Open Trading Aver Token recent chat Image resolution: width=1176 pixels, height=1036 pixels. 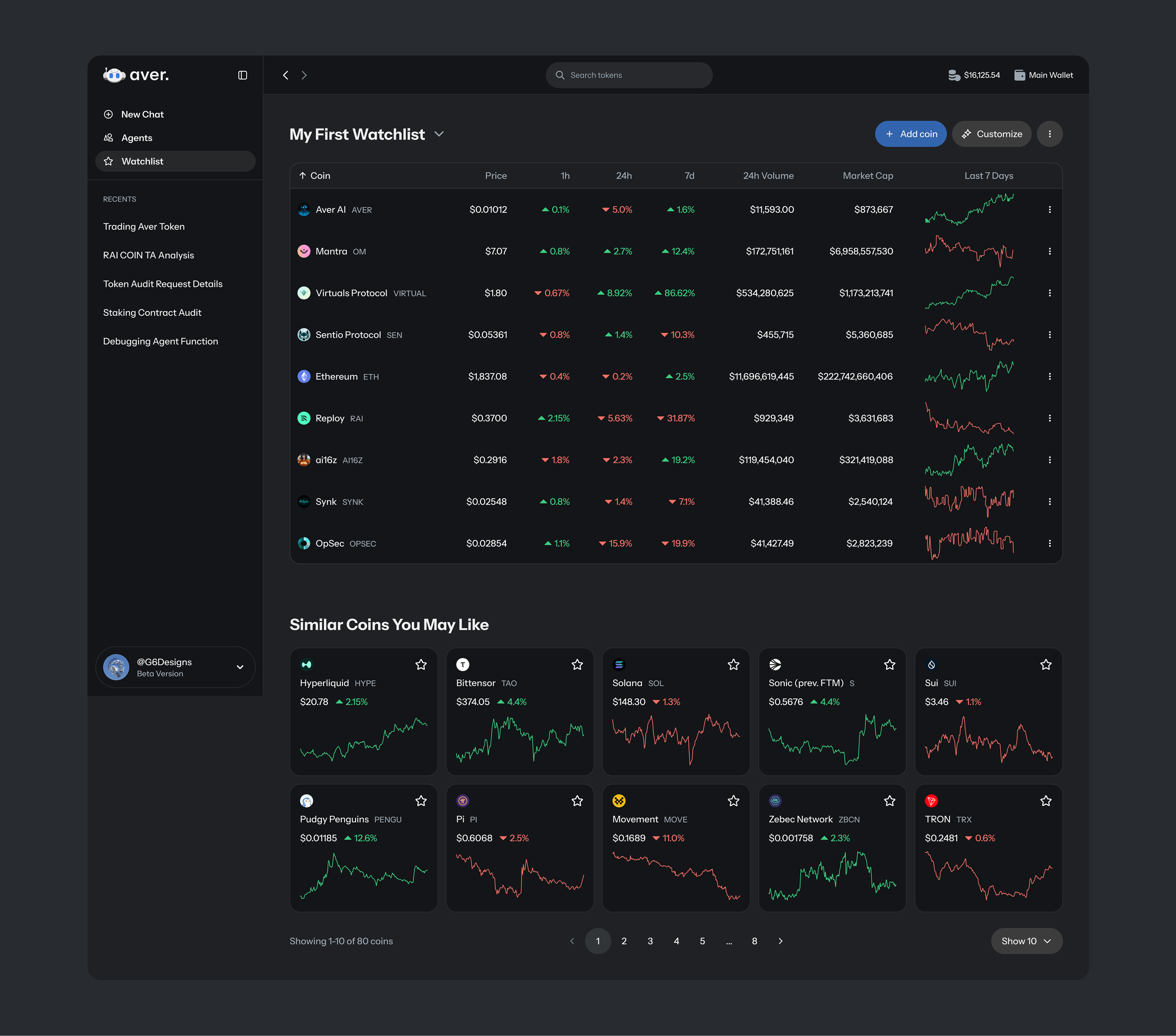pos(144,227)
